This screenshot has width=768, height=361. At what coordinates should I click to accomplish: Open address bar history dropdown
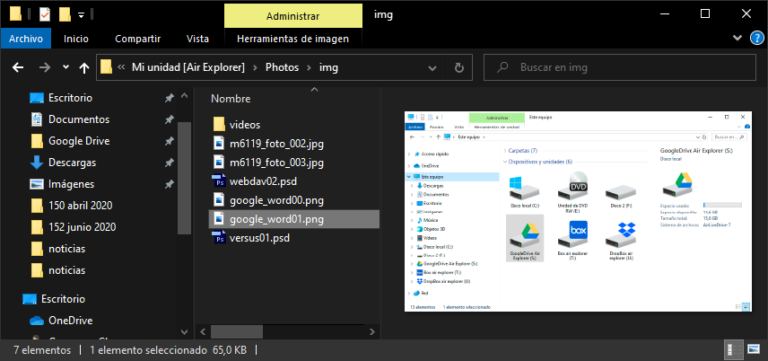point(432,68)
